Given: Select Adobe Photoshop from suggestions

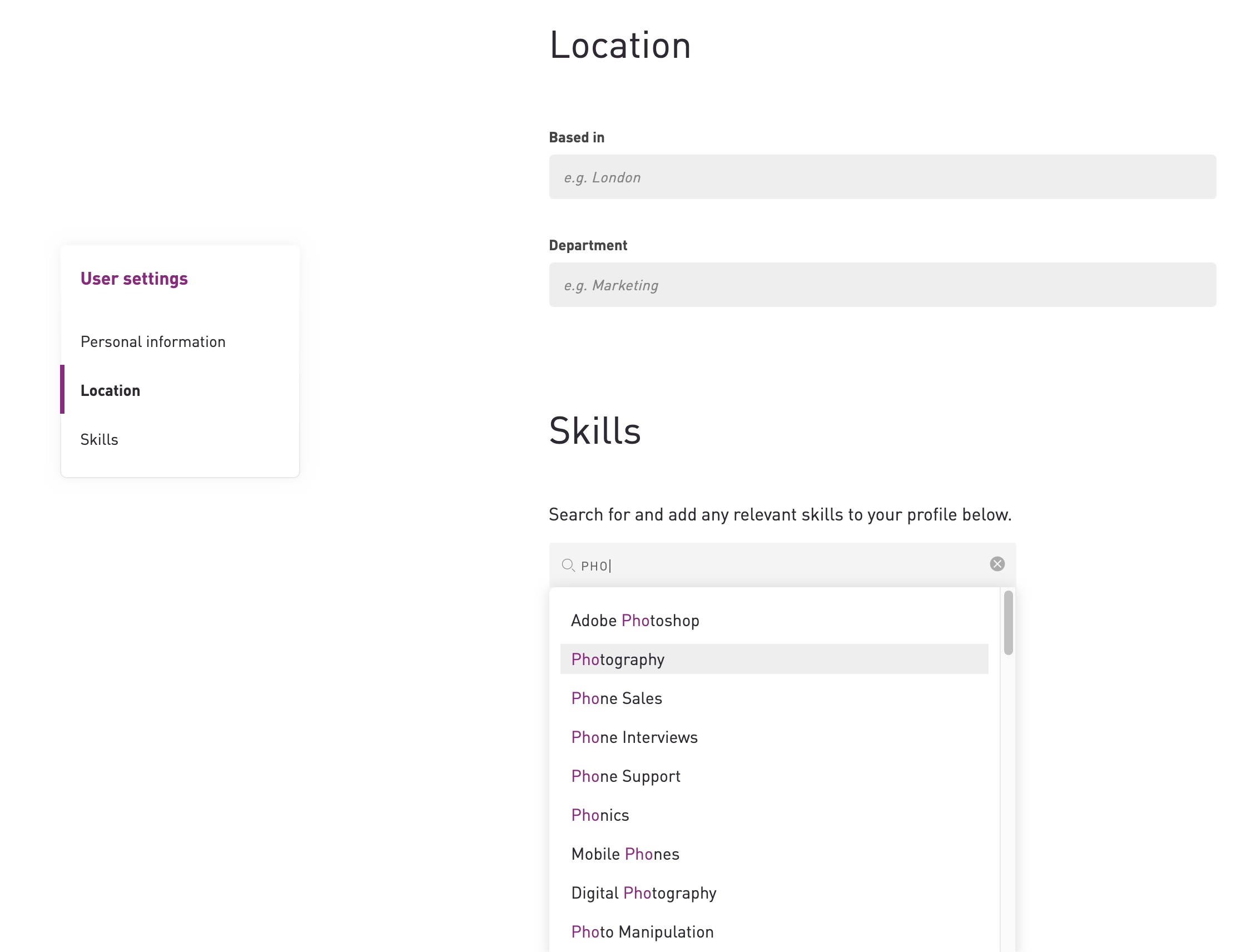Looking at the screenshot, I should 634,621.
